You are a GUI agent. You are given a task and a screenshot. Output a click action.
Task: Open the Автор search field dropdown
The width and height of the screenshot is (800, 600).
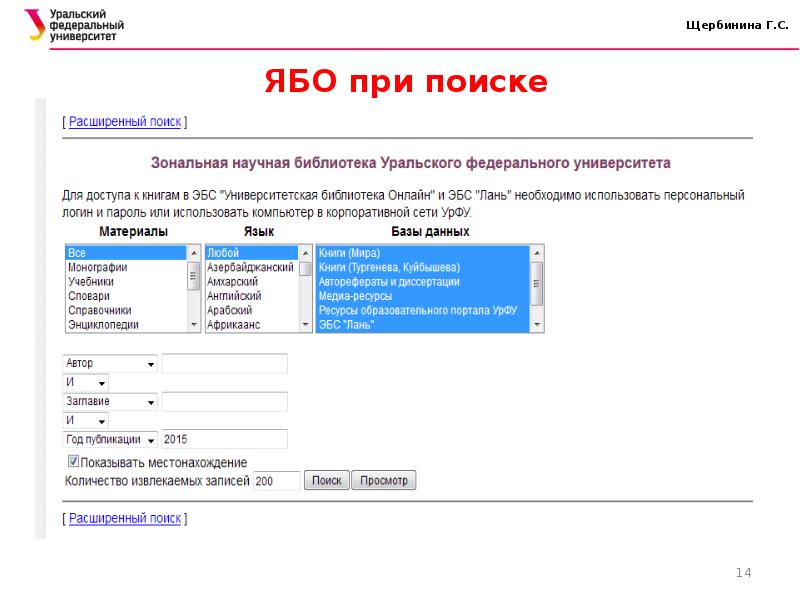110,364
